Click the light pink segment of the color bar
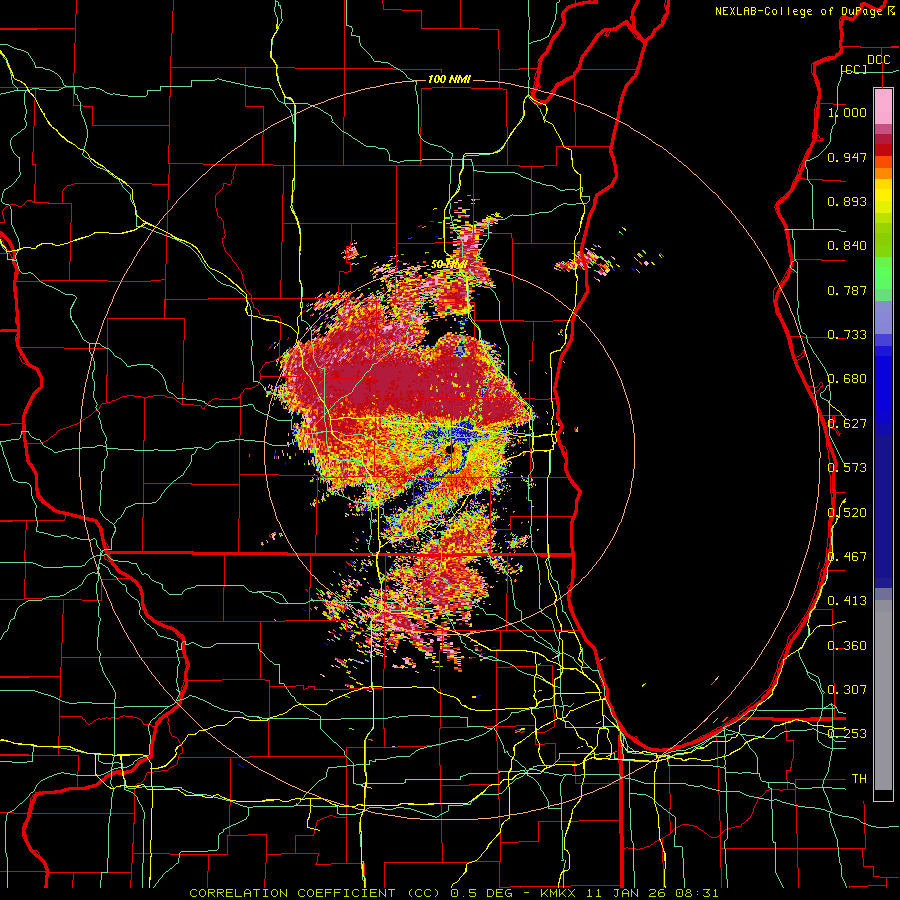Viewport: 900px width, 900px height. click(883, 107)
